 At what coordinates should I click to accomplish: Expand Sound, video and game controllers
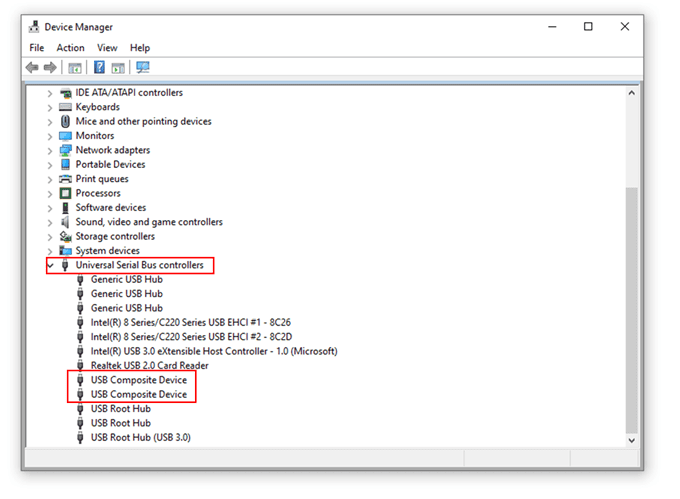[50, 222]
